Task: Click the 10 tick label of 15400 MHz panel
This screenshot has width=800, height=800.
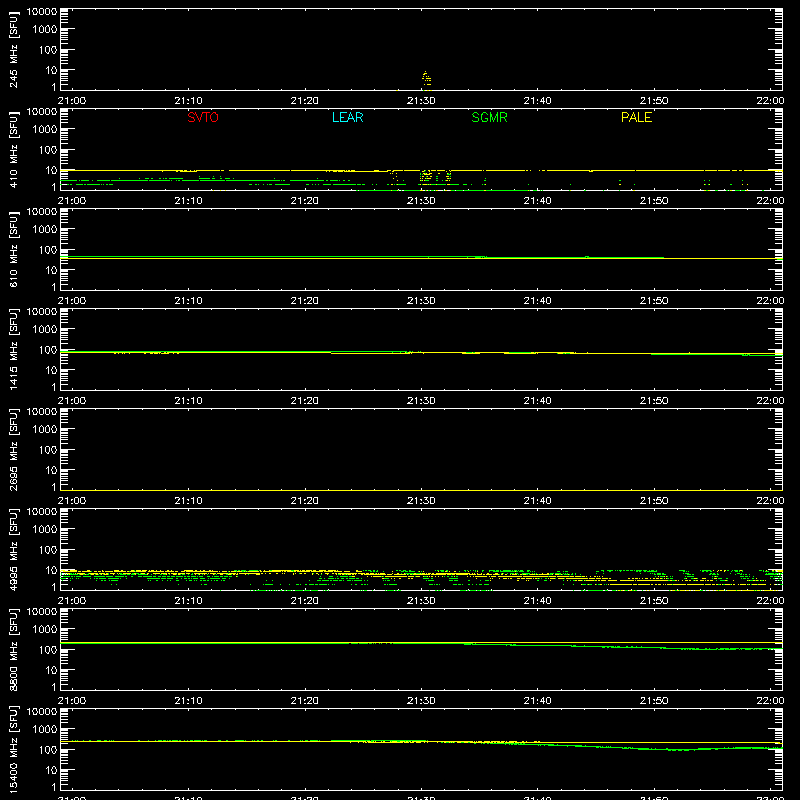Action: point(51,770)
